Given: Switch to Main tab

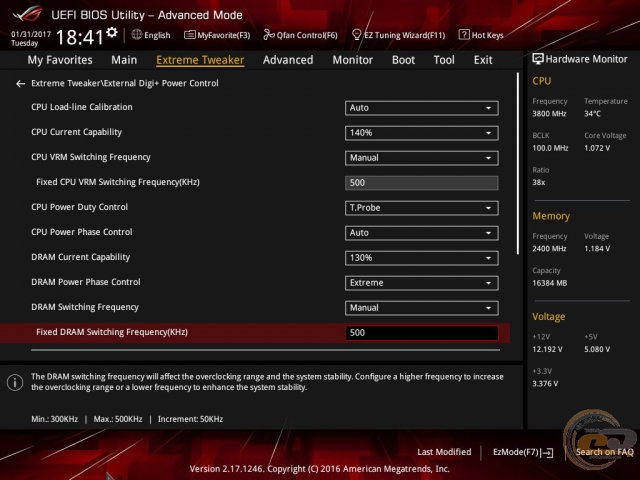Looking at the screenshot, I should click(x=124, y=60).
